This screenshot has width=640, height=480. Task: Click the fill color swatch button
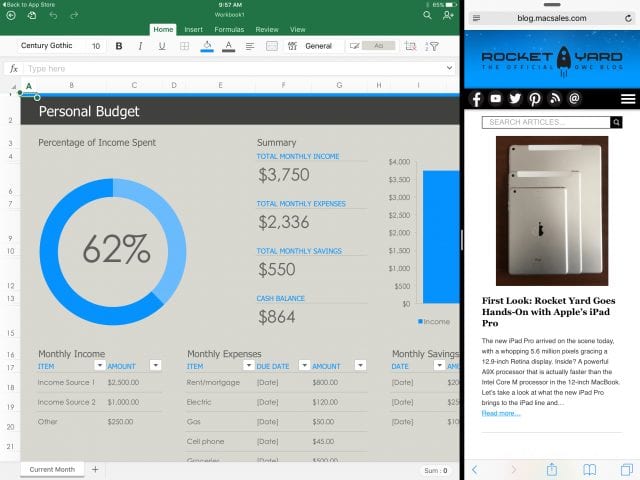[207, 46]
